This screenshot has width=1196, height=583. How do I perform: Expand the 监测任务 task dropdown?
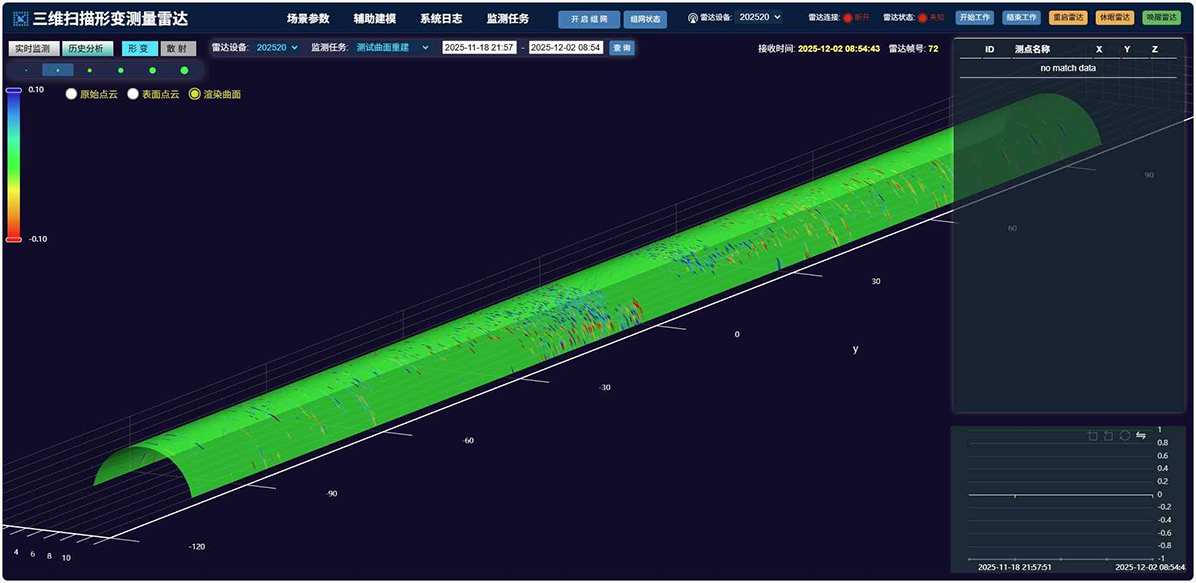(392, 47)
